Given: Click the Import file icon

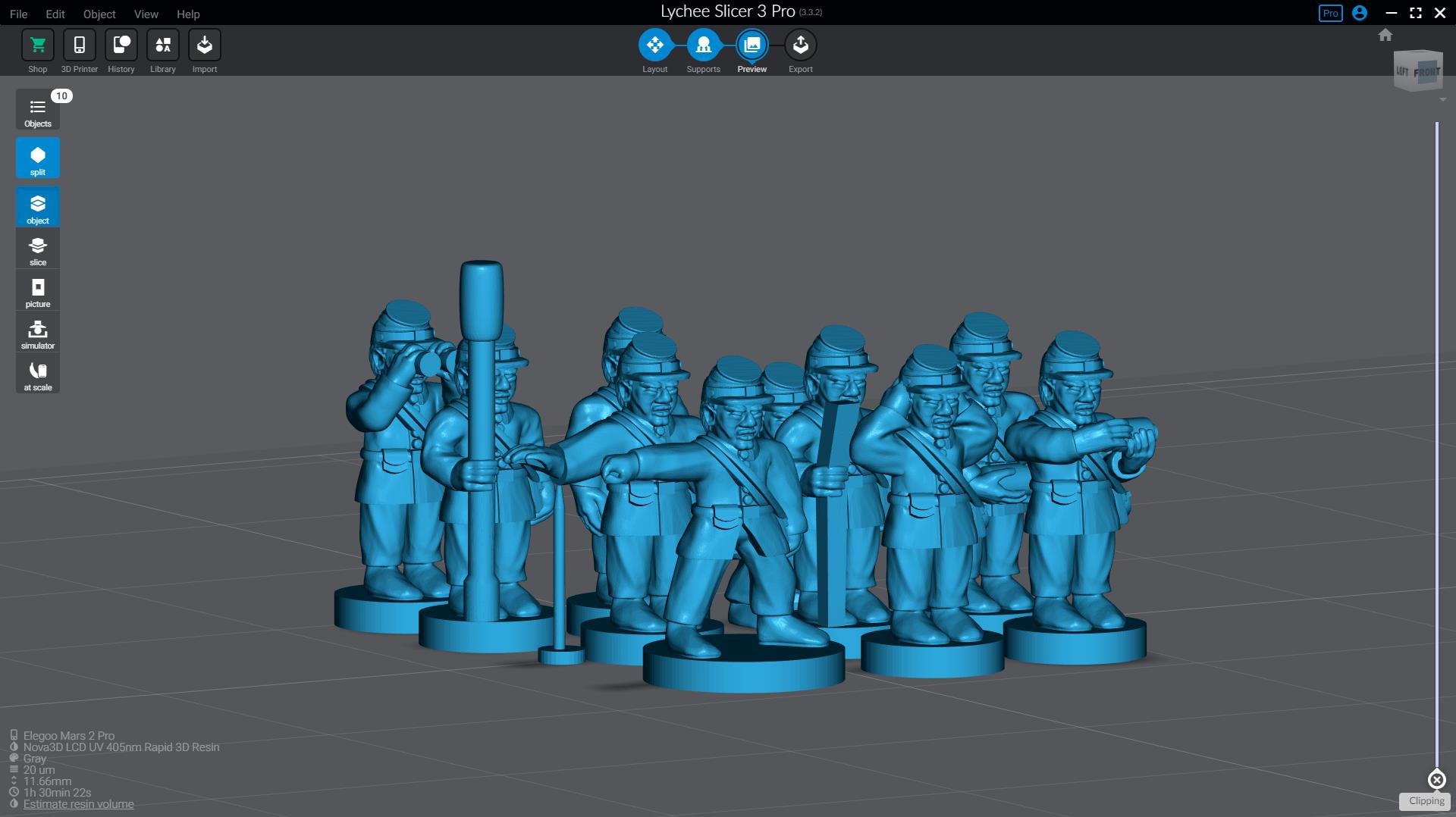Looking at the screenshot, I should pos(204,45).
